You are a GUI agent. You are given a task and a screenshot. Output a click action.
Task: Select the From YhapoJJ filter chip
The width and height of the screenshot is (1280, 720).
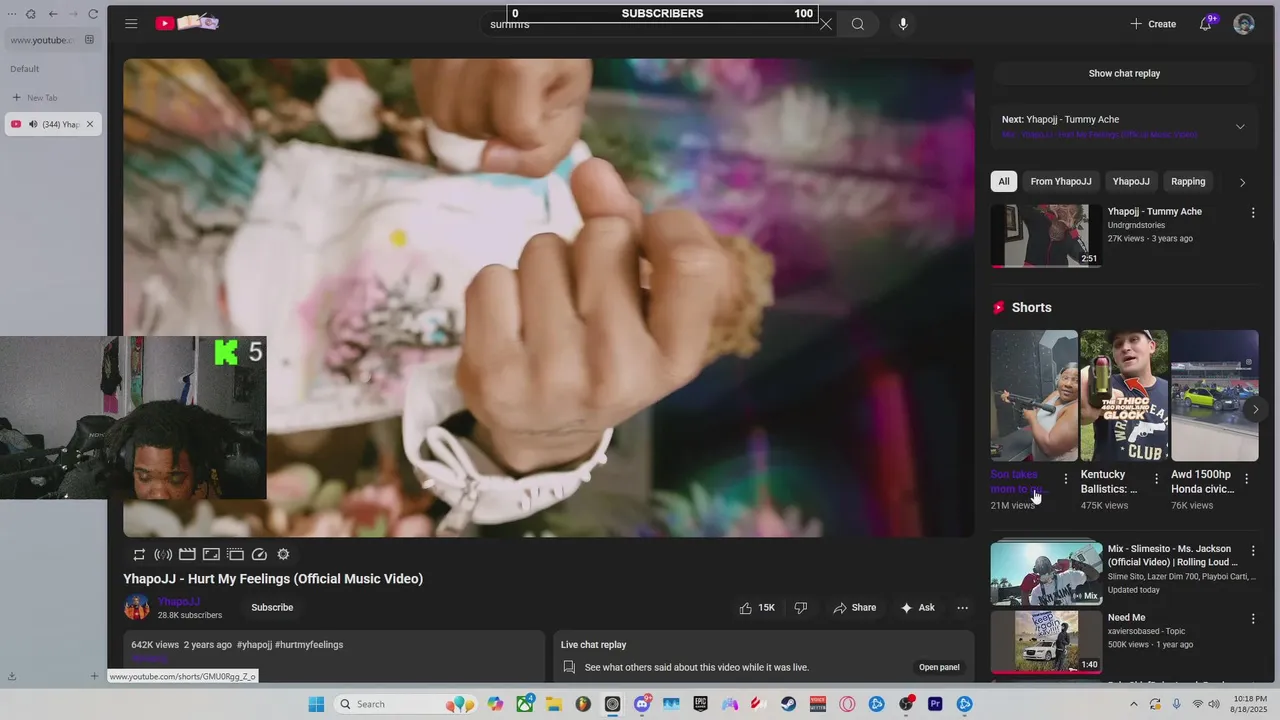tap(1061, 181)
